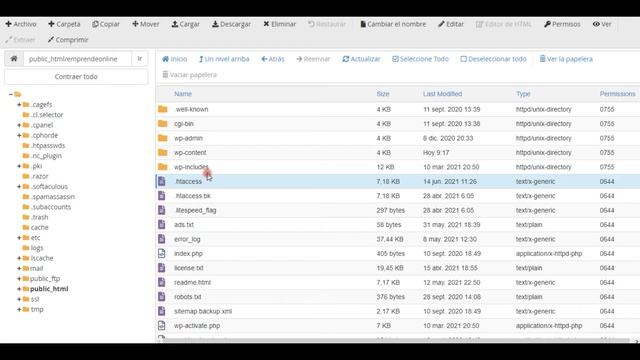Click Cambiar el nombre to rename
Image resolution: width=640 pixels, height=360 pixels.
point(393,24)
